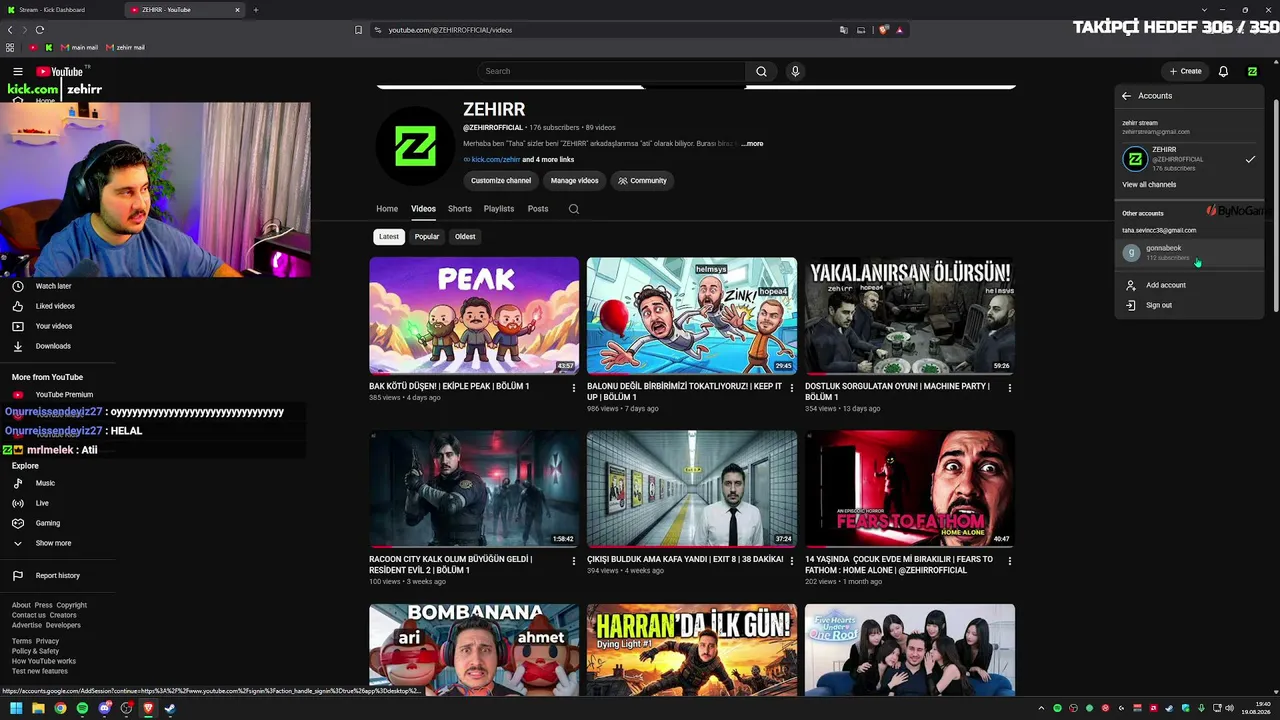Open options menu for BAK KÖTÜ DÜŞEN video
The width and height of the screenshot is (1280, 720).
(574, 388)
